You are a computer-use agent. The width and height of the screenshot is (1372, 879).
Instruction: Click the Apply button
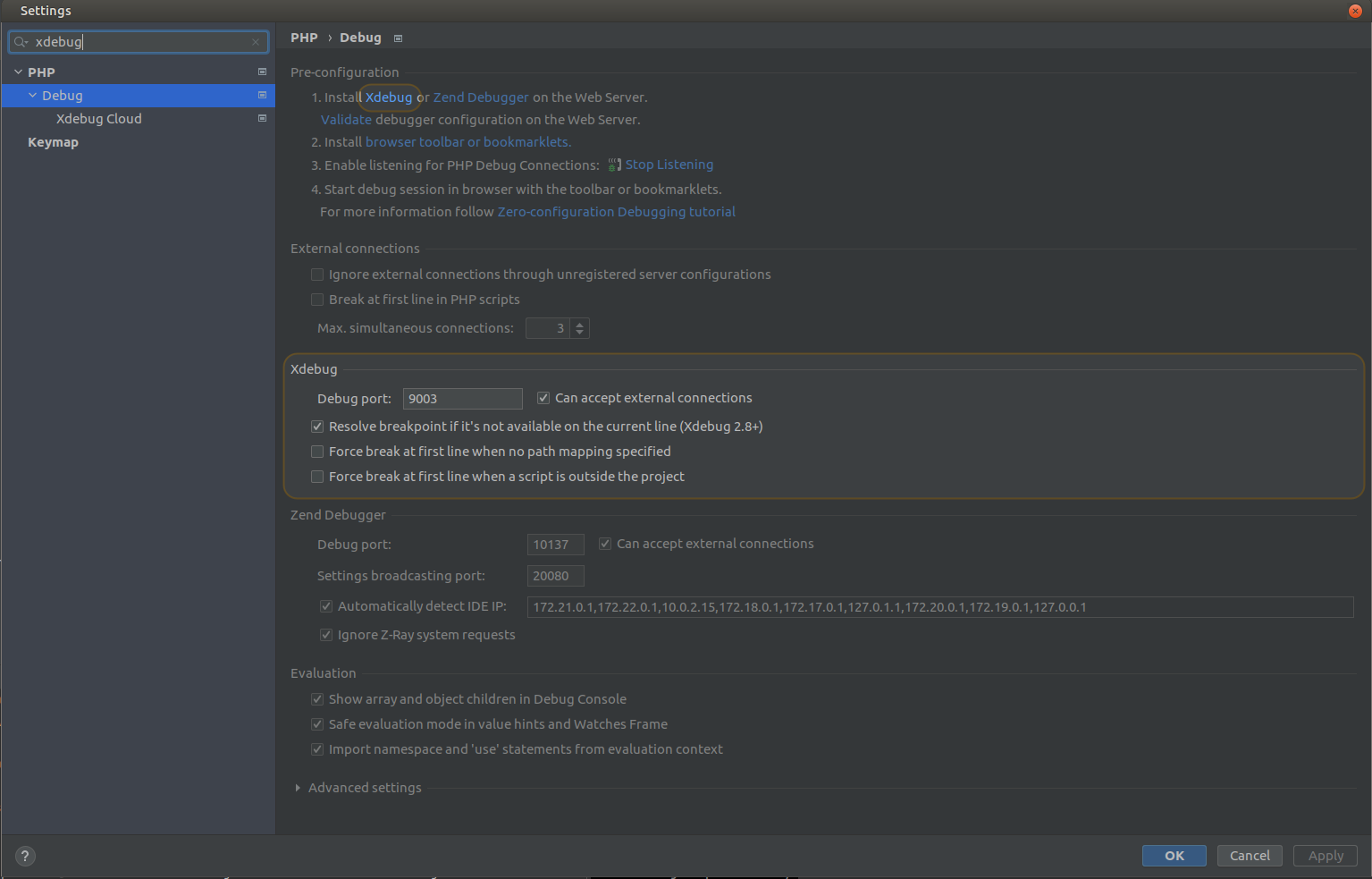[x=1326, y=856]
